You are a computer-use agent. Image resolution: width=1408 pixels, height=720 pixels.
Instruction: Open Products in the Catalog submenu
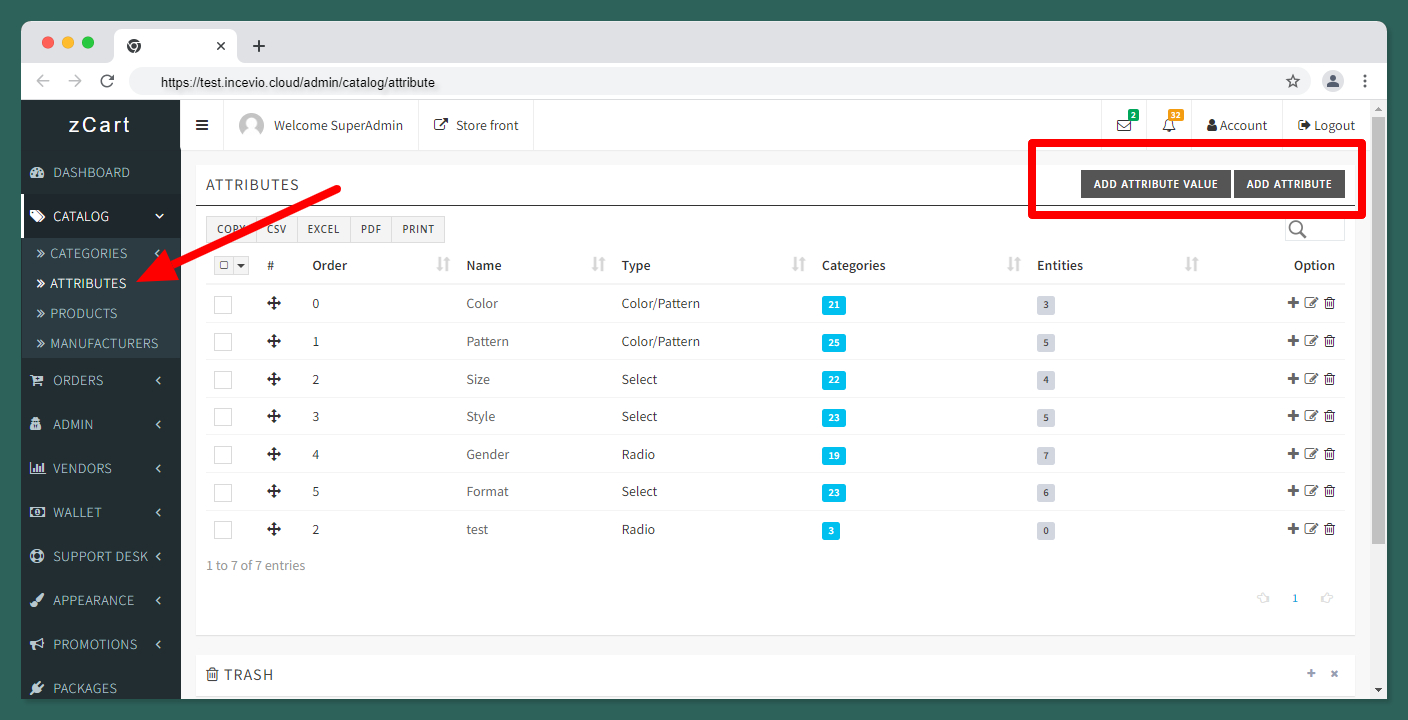click(84, 313)
